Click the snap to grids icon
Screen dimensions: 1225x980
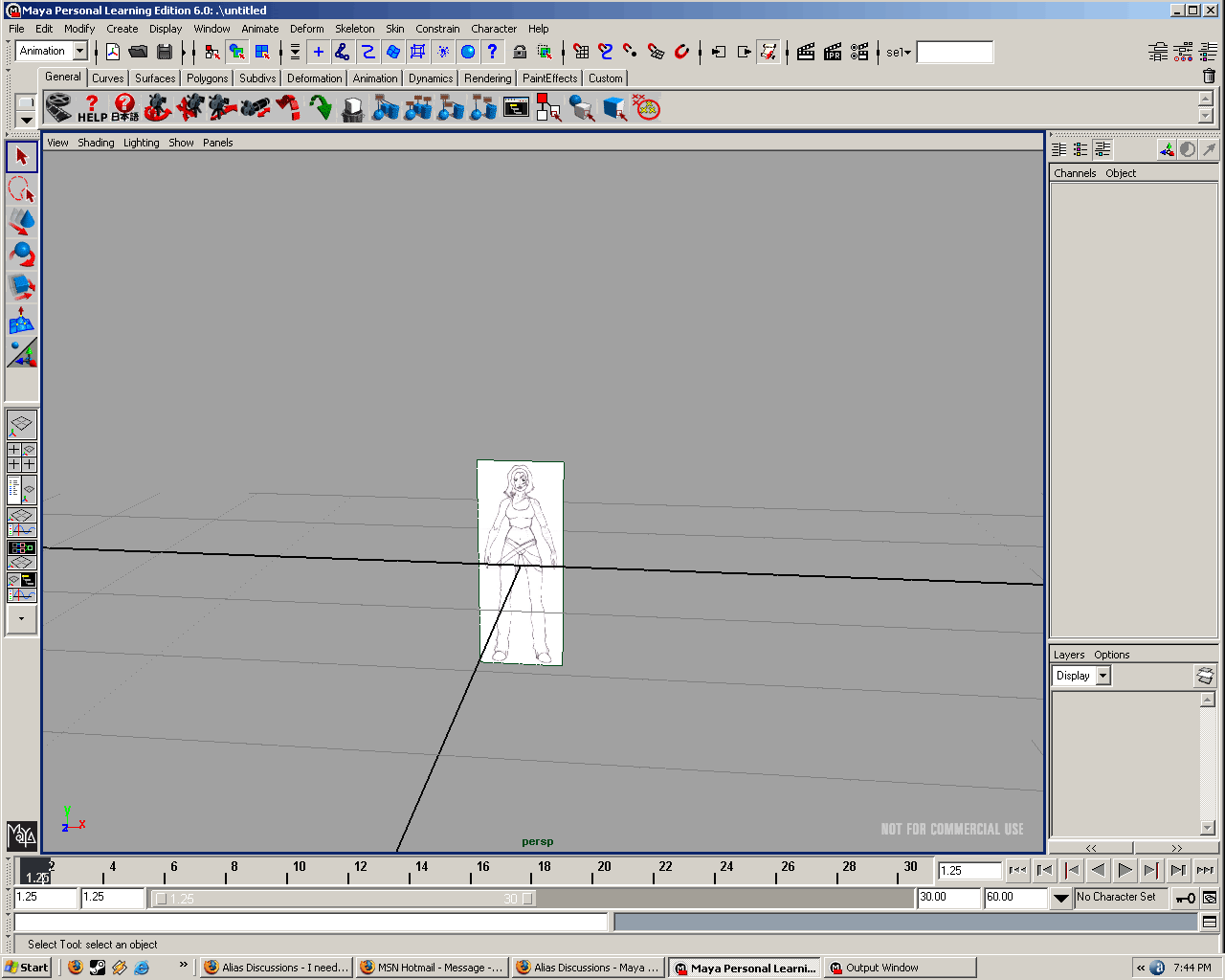click(x=581, y=52)
